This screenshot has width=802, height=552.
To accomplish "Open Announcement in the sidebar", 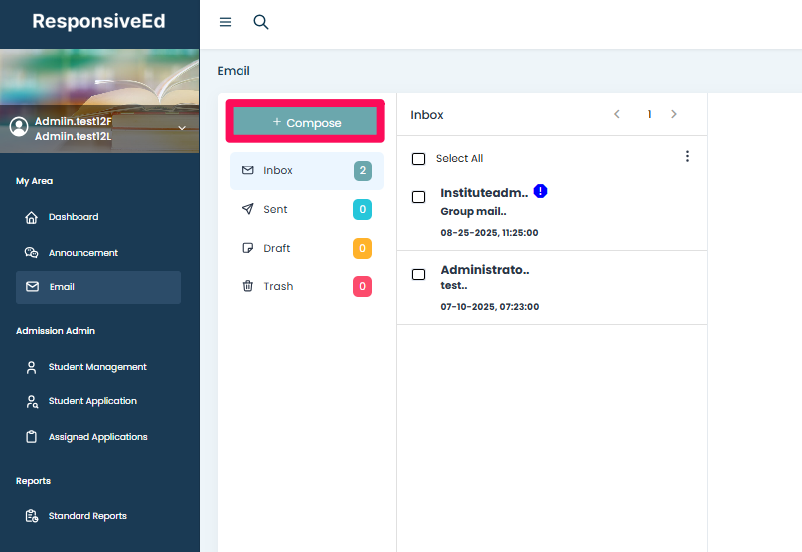I will [82, 253].
